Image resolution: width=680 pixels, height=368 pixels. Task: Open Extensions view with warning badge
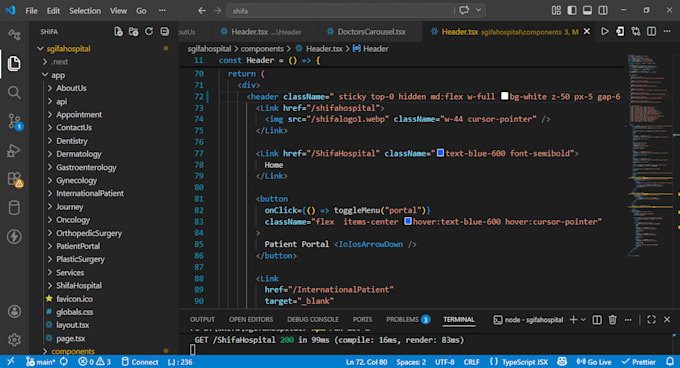[15, 179]
